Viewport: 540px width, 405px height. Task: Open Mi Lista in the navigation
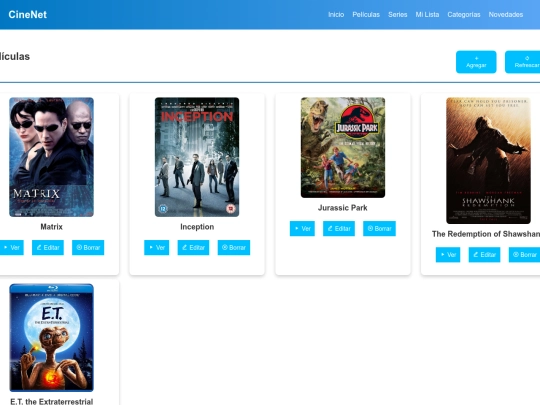(x=427, y=14)
